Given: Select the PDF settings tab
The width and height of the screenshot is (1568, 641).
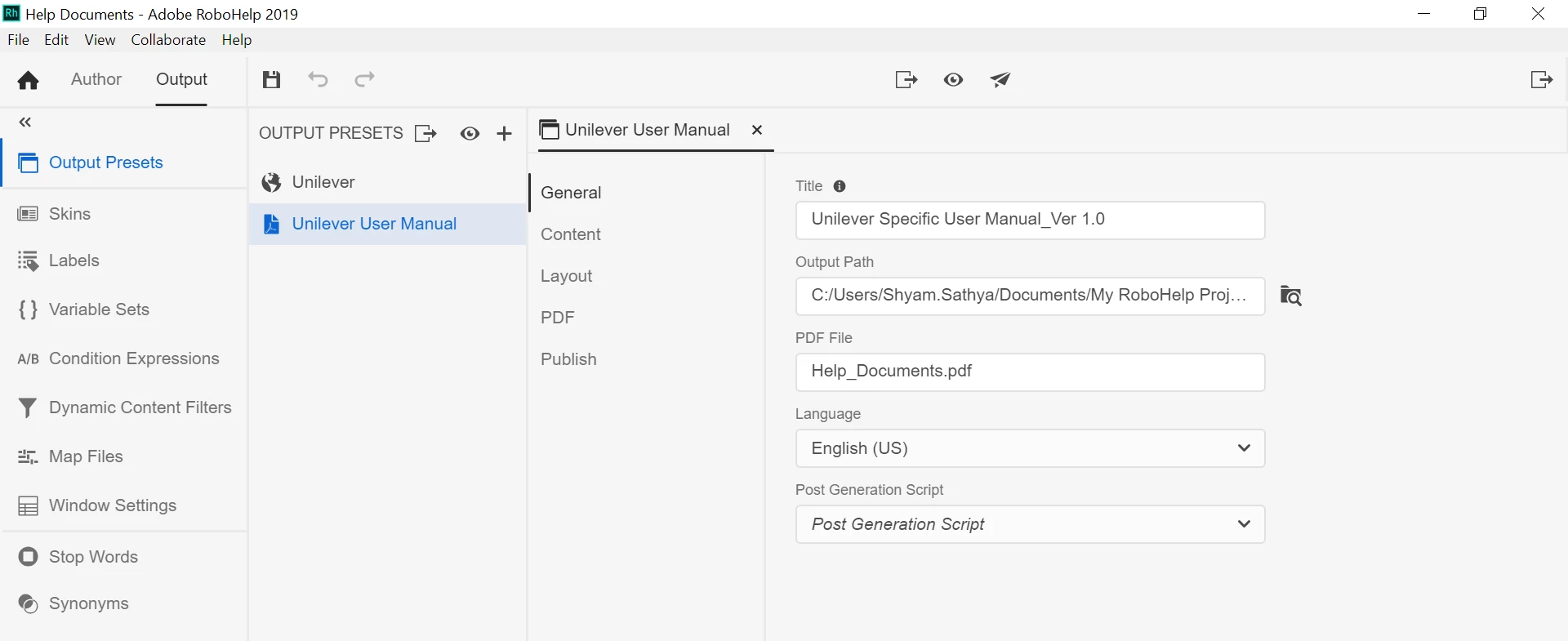Looking at the screenshot, I should 558,318.
